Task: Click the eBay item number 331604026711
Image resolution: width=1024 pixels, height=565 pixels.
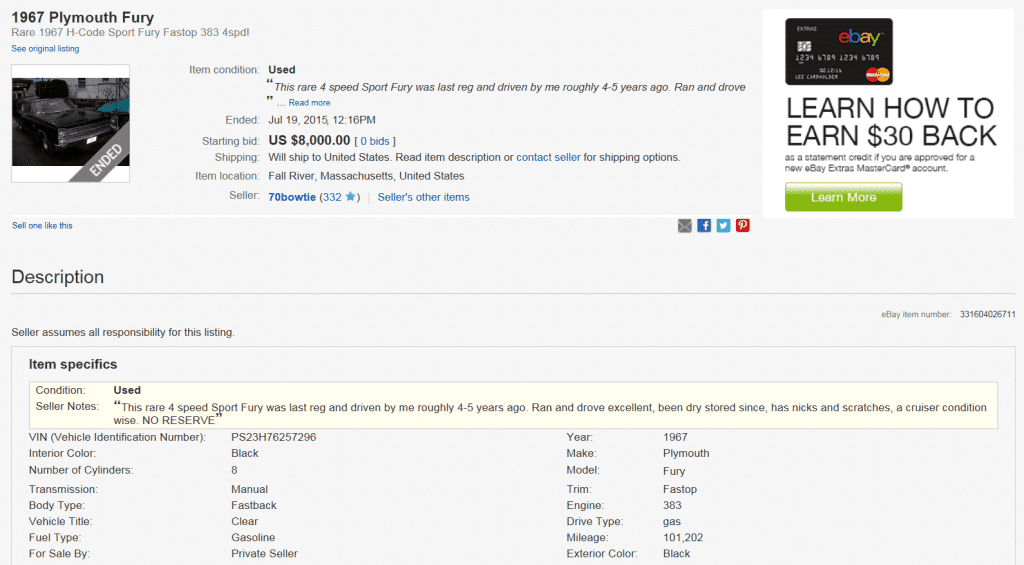Action: click(987, 314)
